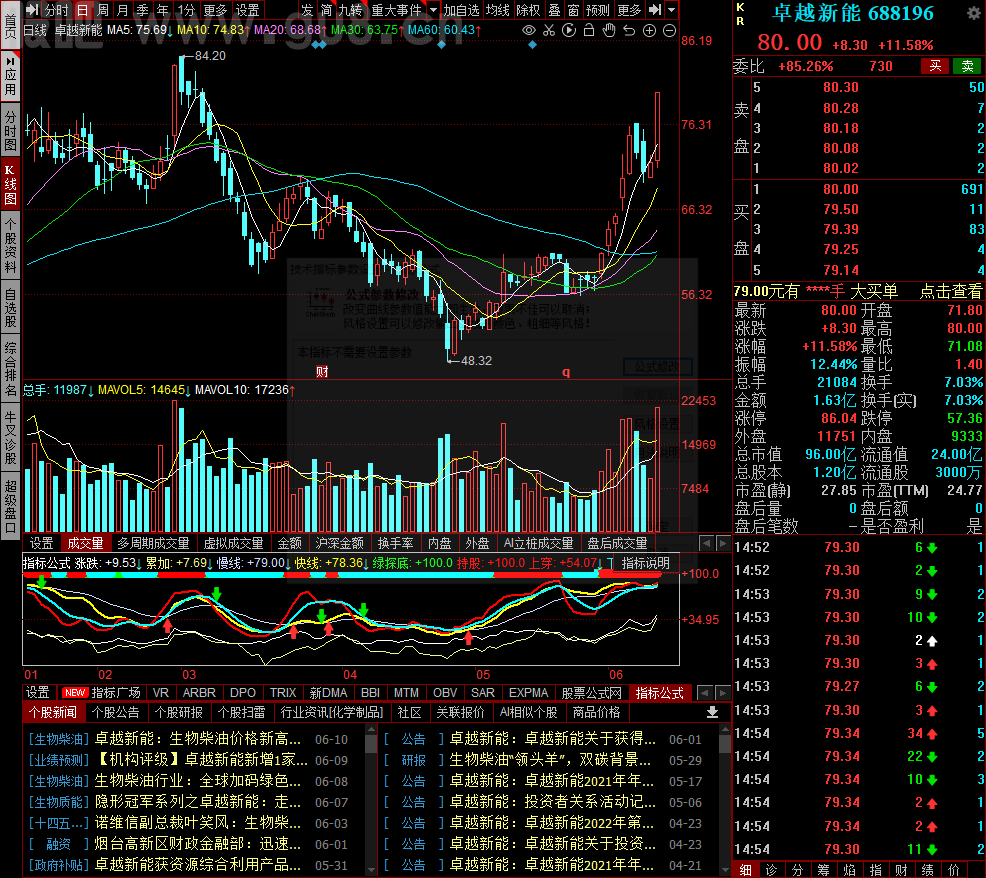Open the dropdown arrow next to 重大事件
986x878 pixels.
pos(433,10)
